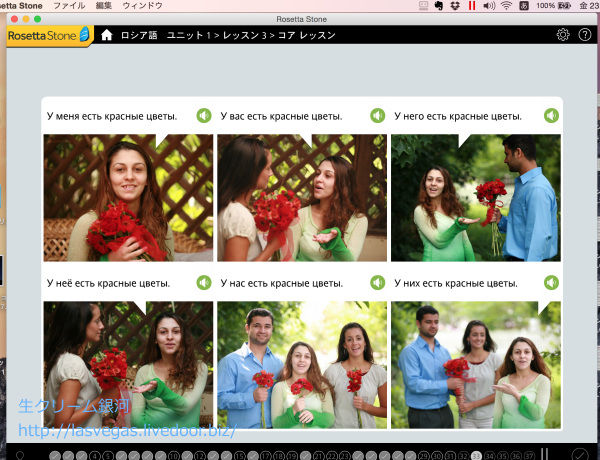This screenshot has width=600, height=460.
Task: Click the text 'У вас есть красные цветы.'
Action: click(x=281, y=116)
